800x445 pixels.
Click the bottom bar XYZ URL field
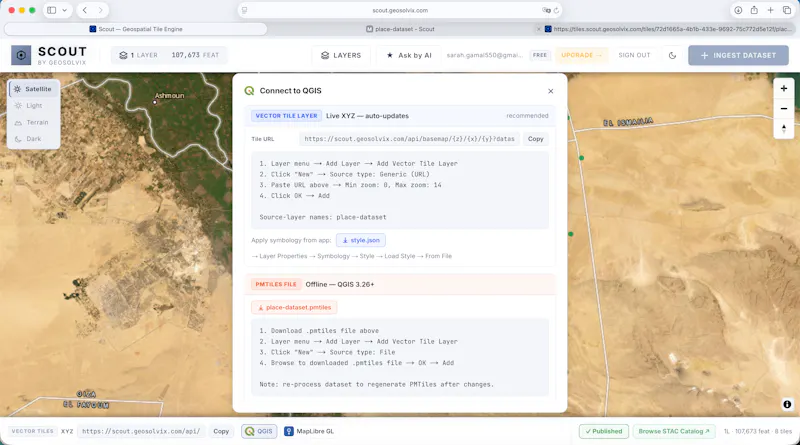[x=142, y=431]
